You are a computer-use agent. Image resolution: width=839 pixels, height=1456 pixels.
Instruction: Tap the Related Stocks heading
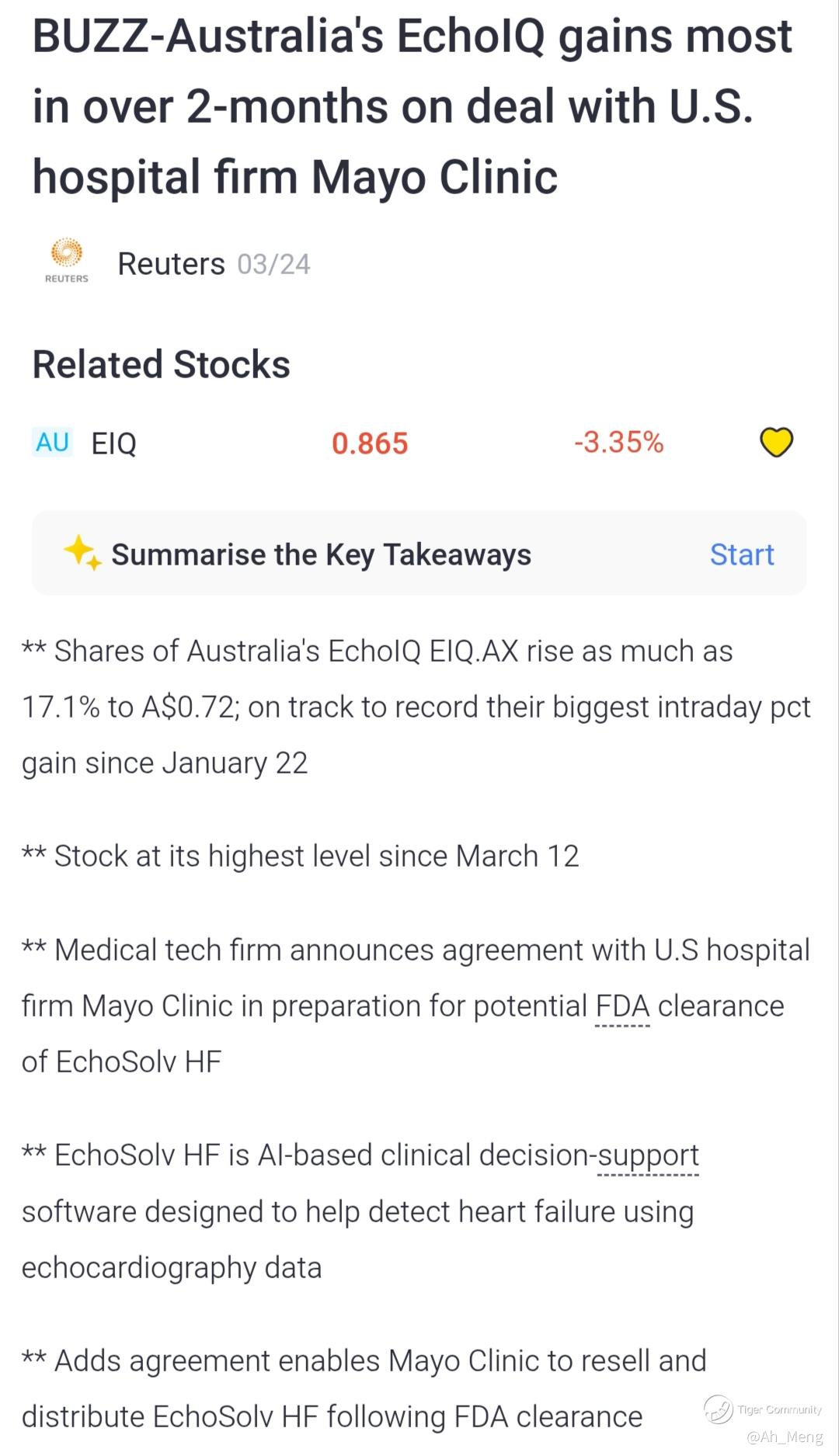pos(162,364)
